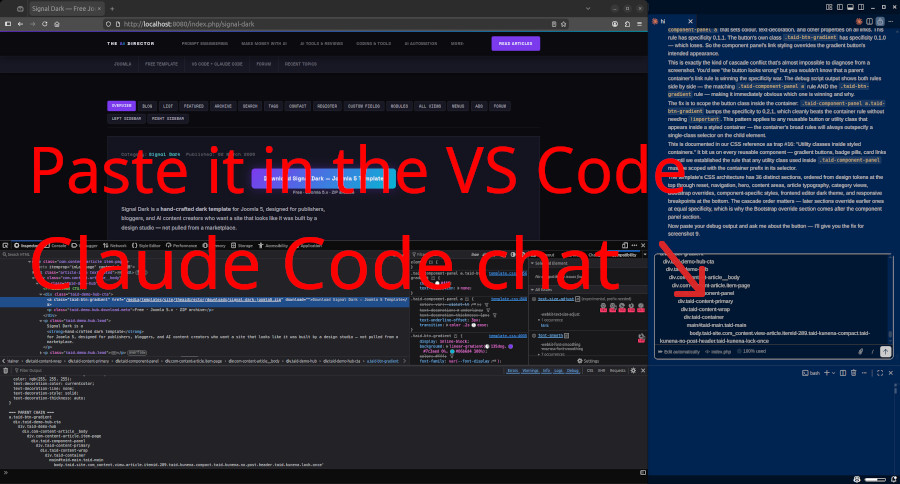The width and height of the screenshot is (900, 484).
Task: Open FEATURED demo page pill
Action: (x=194, y=106)
